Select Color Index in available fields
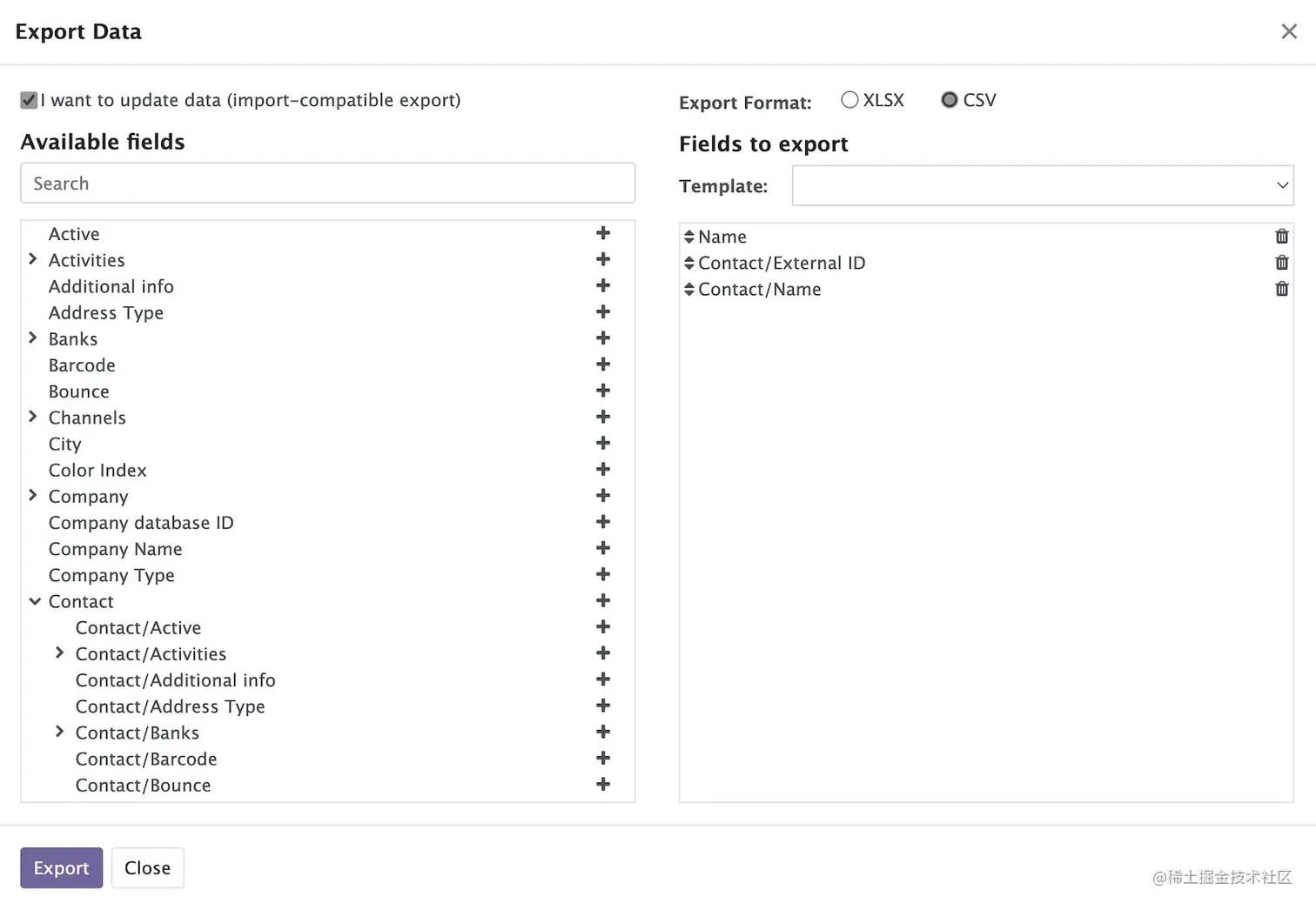 click(x=97, y=470)
